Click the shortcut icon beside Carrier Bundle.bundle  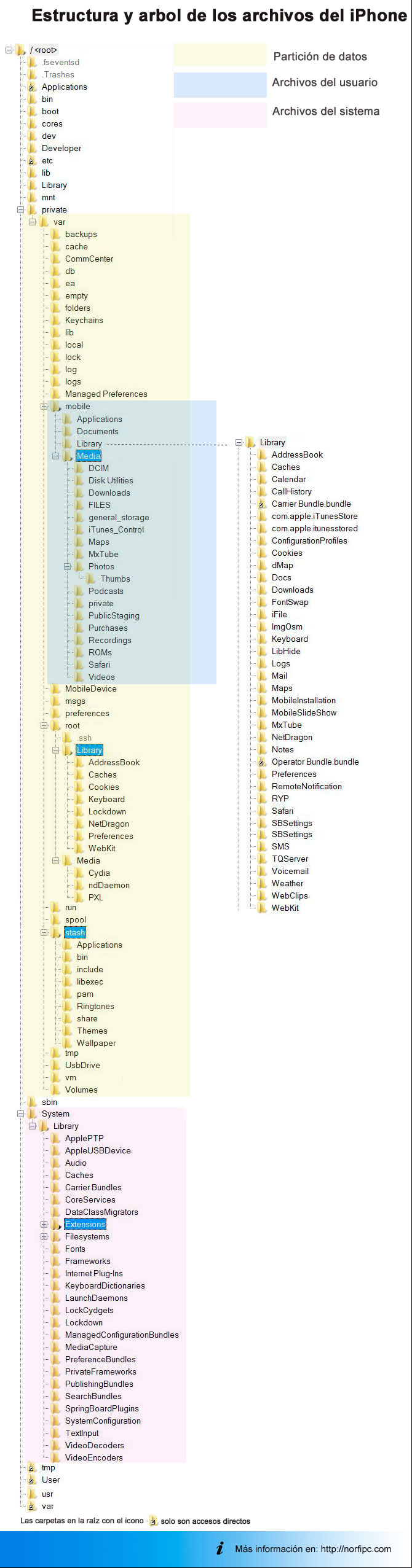tap(262, 504)
